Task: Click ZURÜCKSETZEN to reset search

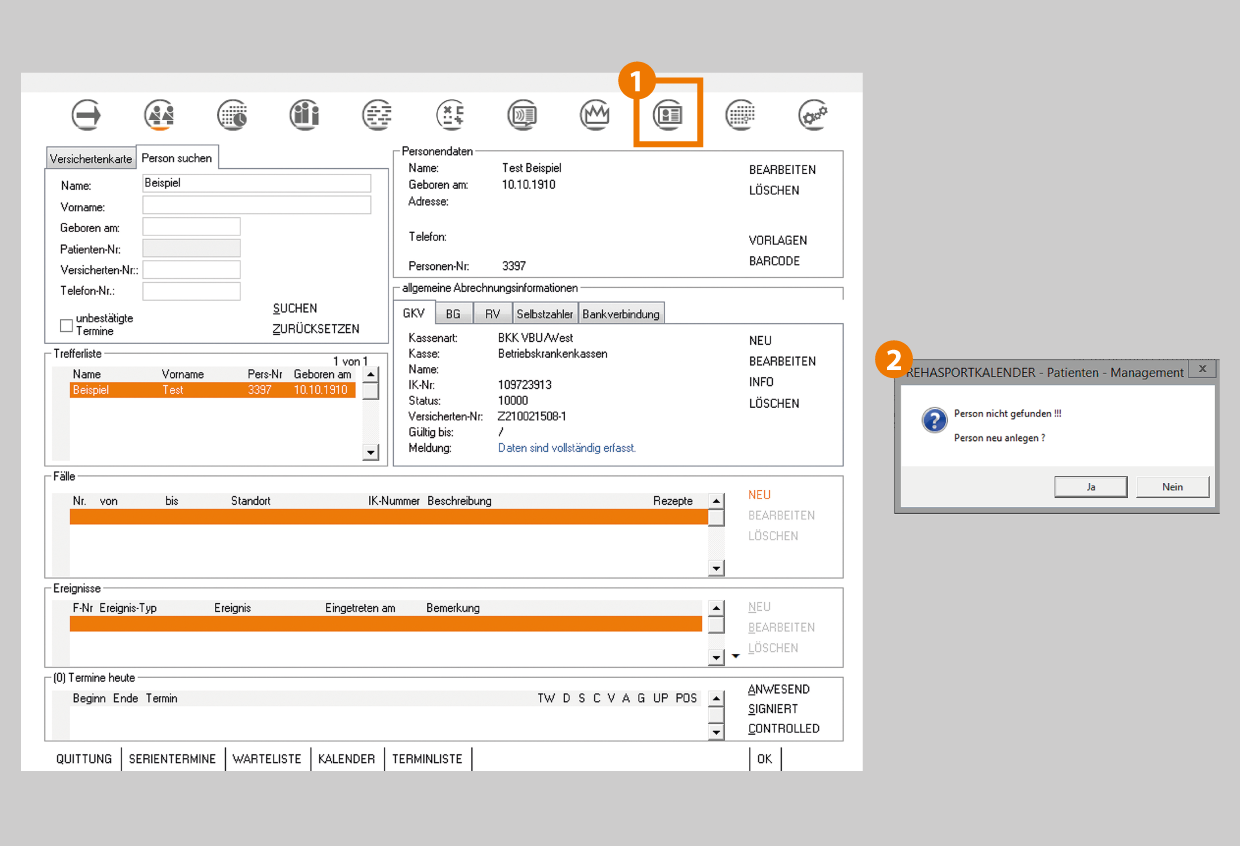Action: (316, 329)
